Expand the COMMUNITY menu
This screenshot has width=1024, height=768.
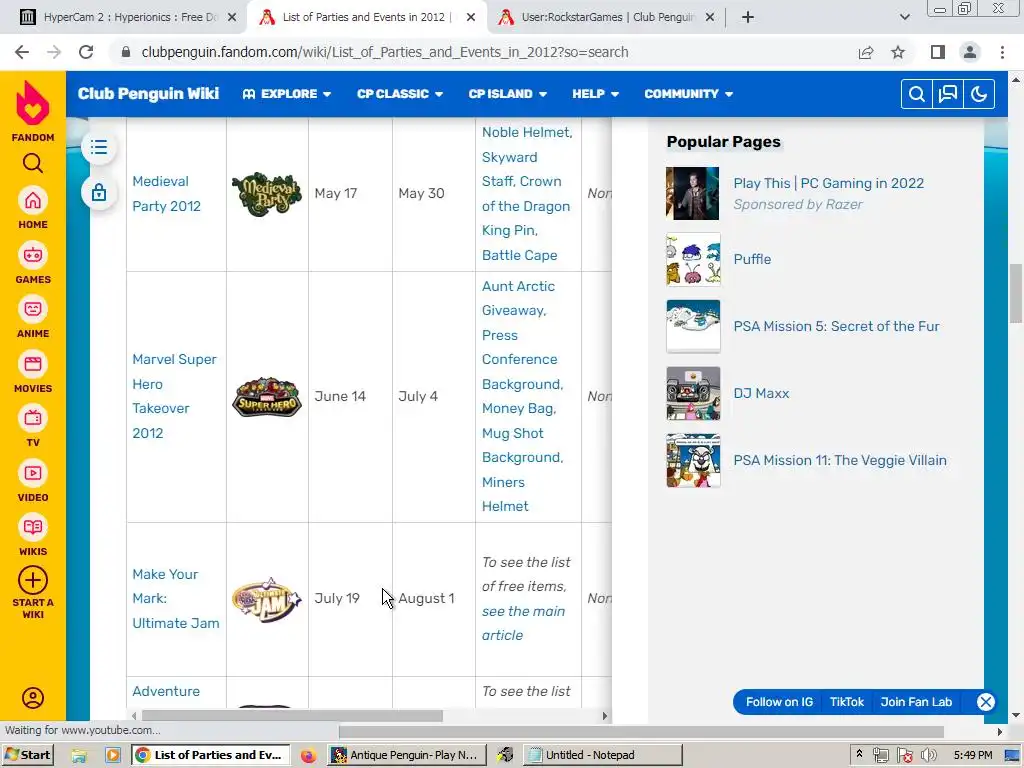tap(688, 94)
